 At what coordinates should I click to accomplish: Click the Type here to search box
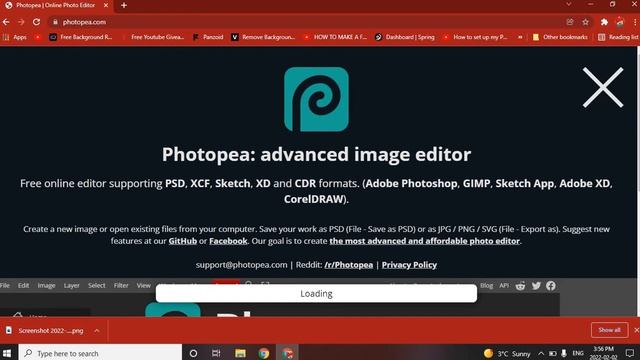(x=100, y=353)
